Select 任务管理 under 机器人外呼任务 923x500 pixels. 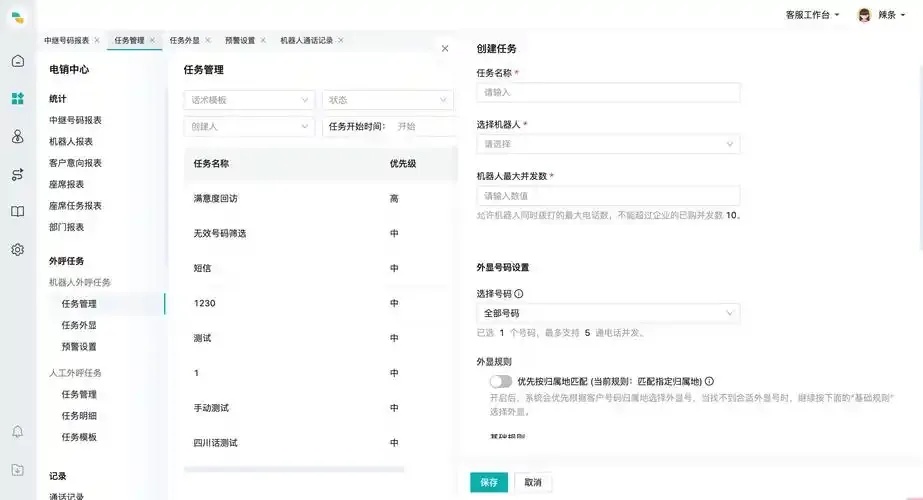[79, 304]
